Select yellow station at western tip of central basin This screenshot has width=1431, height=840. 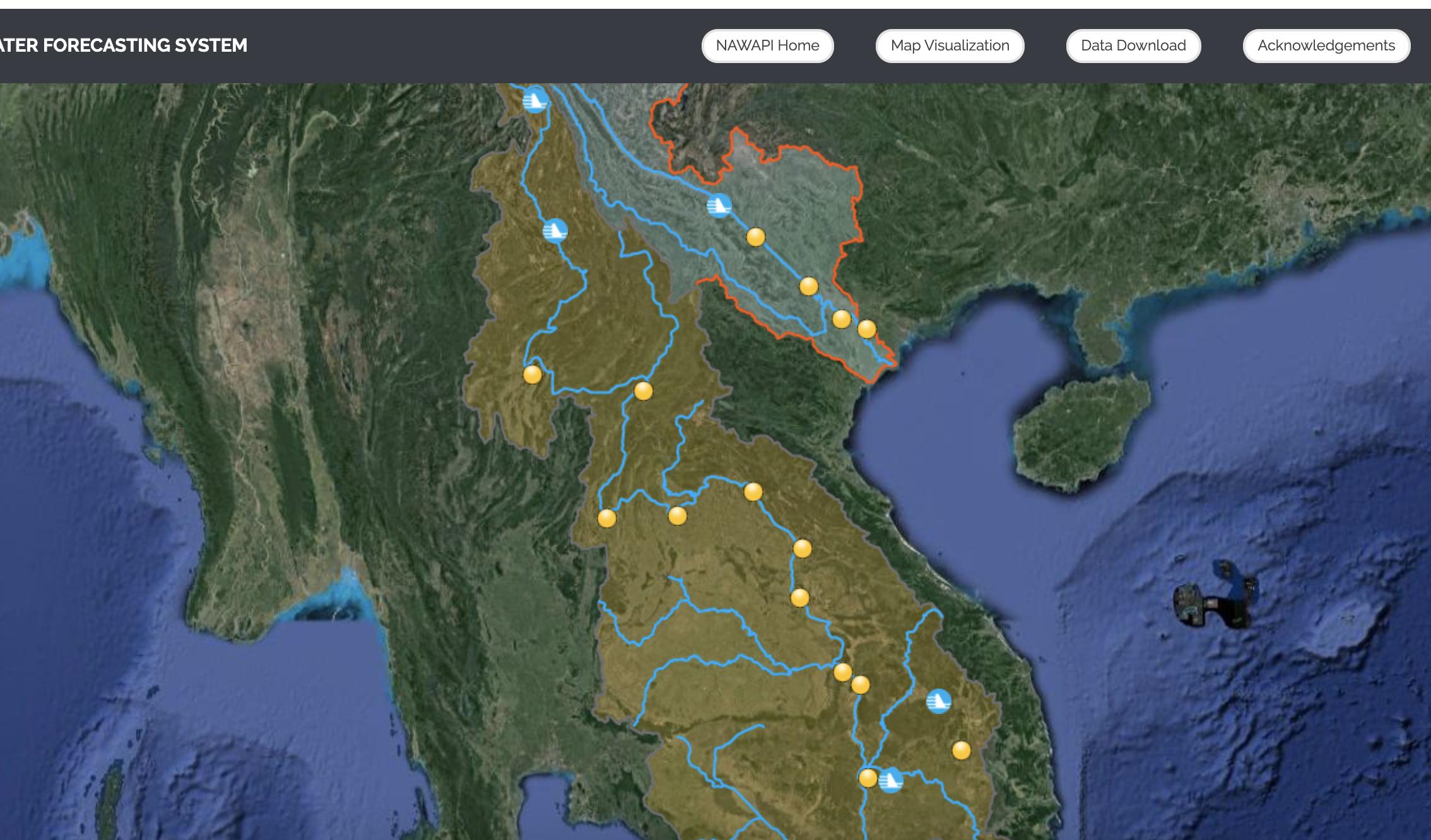pos(606,518)
